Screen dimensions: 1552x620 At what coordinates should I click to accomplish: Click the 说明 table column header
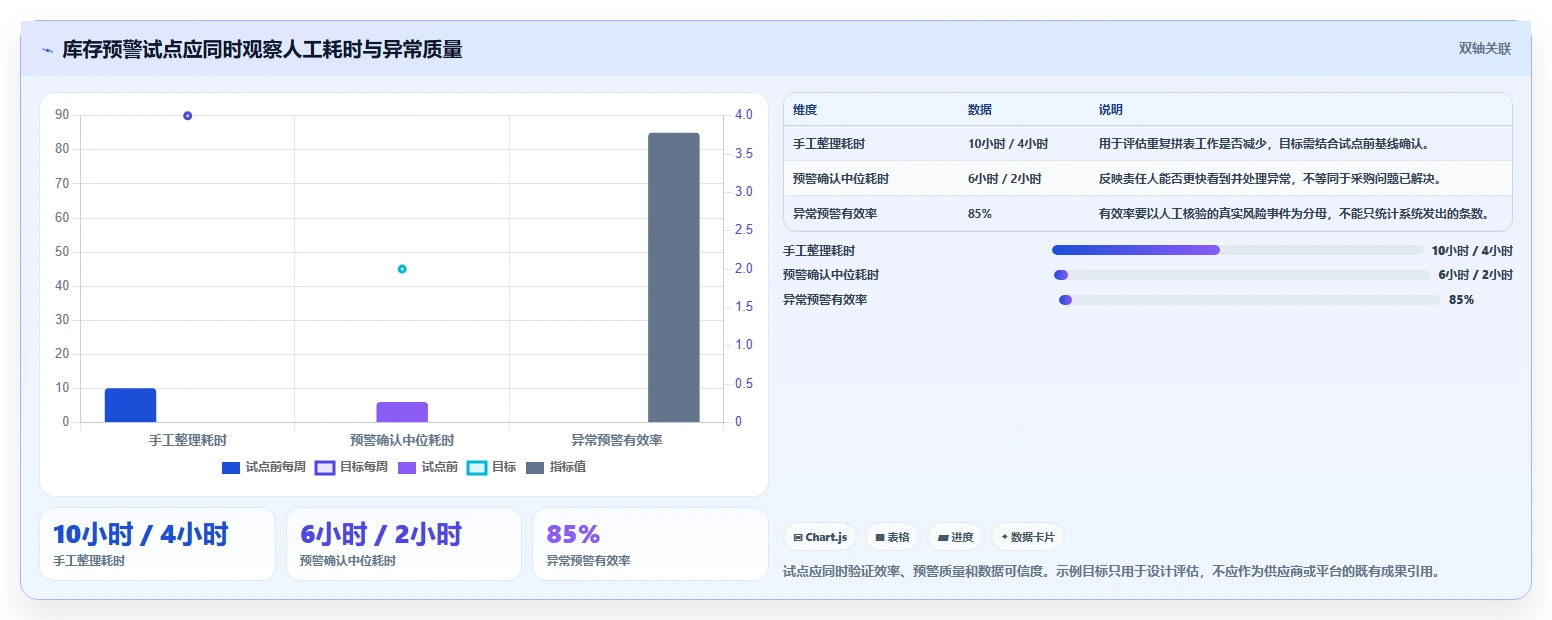[x=1111, y=110]
